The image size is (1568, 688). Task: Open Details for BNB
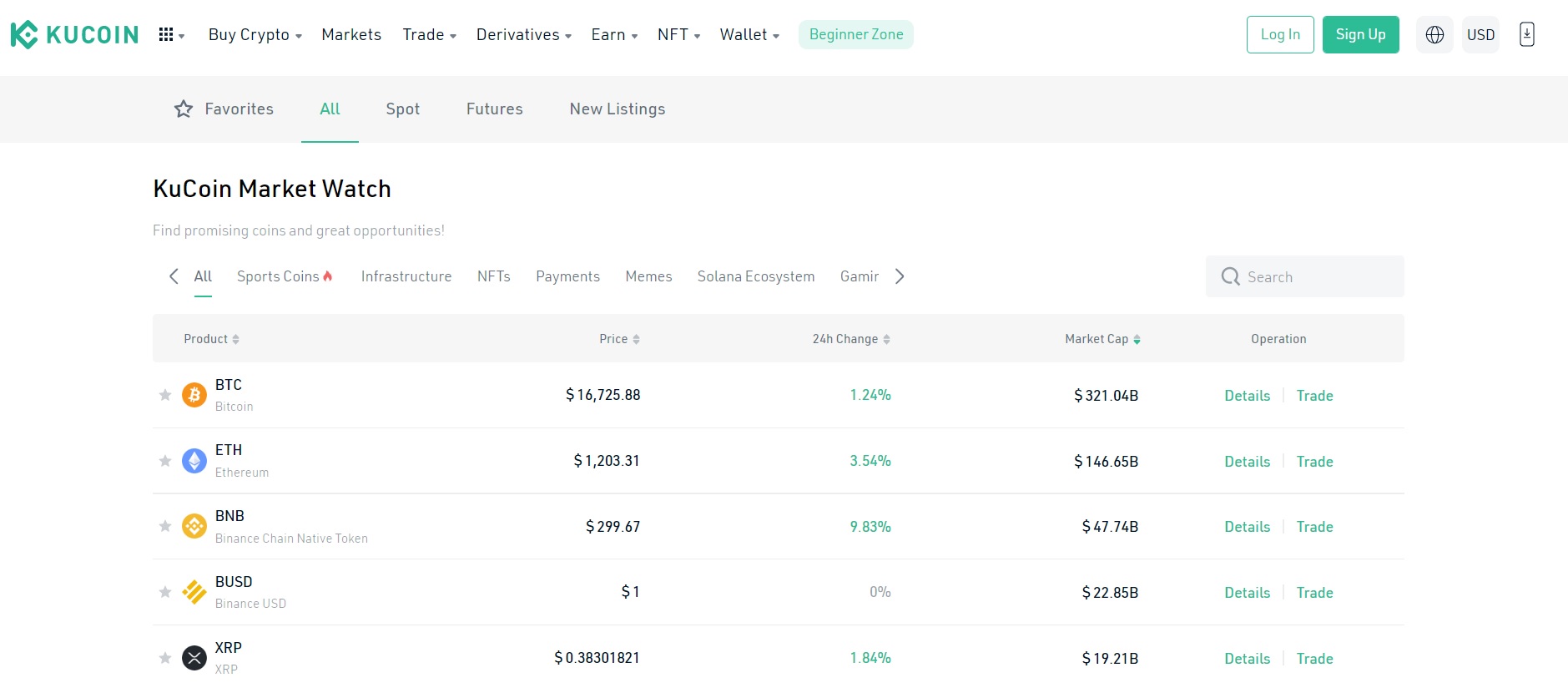pos(1247,527)
